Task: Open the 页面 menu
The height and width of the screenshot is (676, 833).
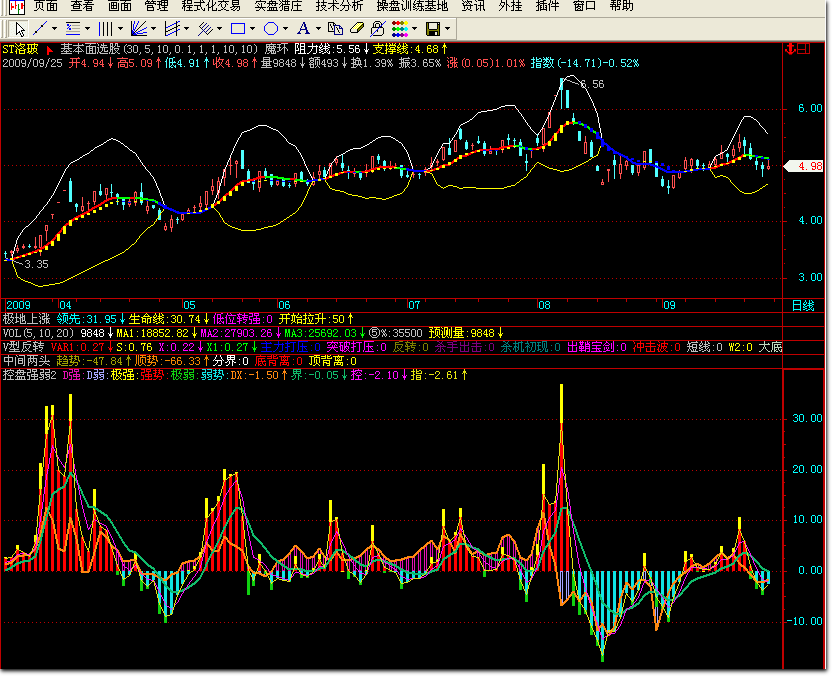Action: pyautogui.click(x=45, y=6)
